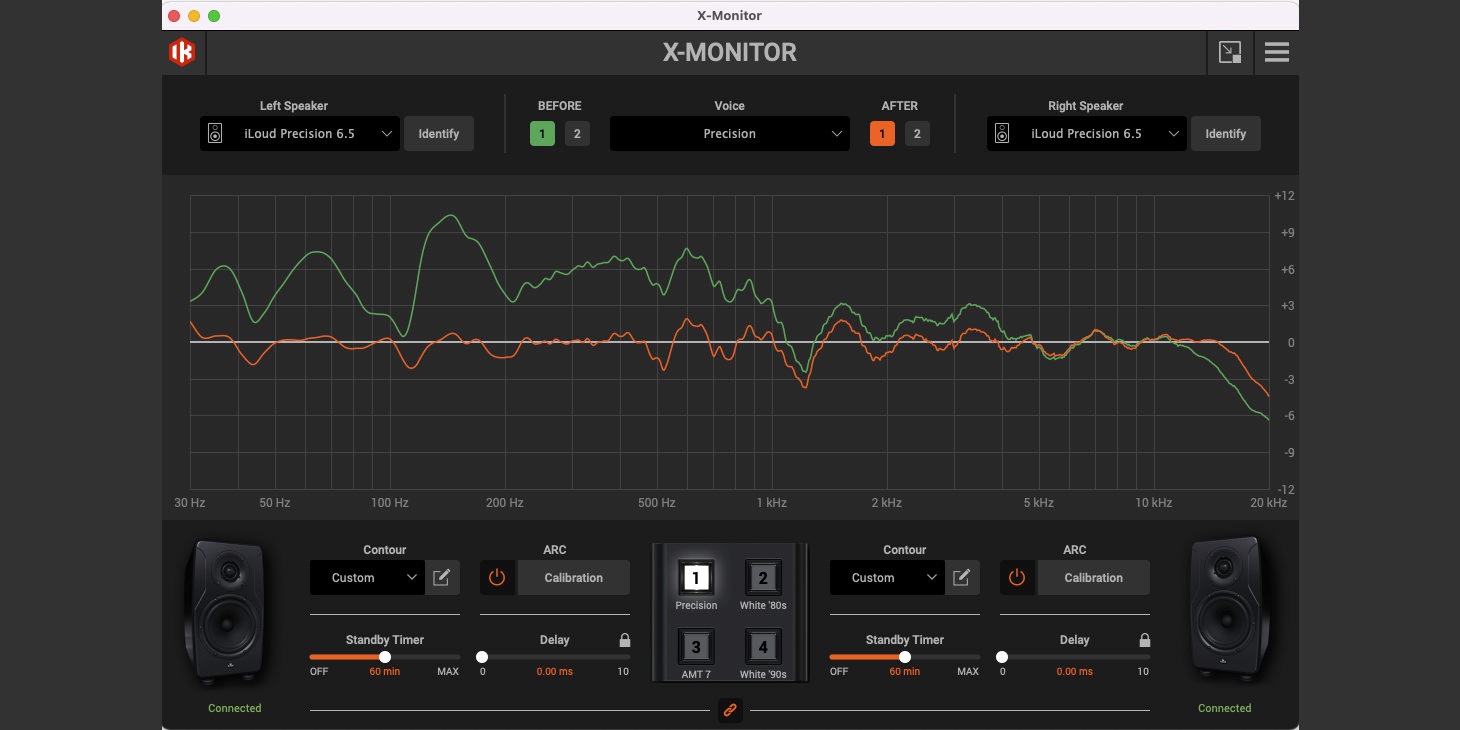The width and height of the screenshot is (1460, 730).
Task: Click the right Delay lock icon
Action: pyautogui.click(x=1145, y=640)
